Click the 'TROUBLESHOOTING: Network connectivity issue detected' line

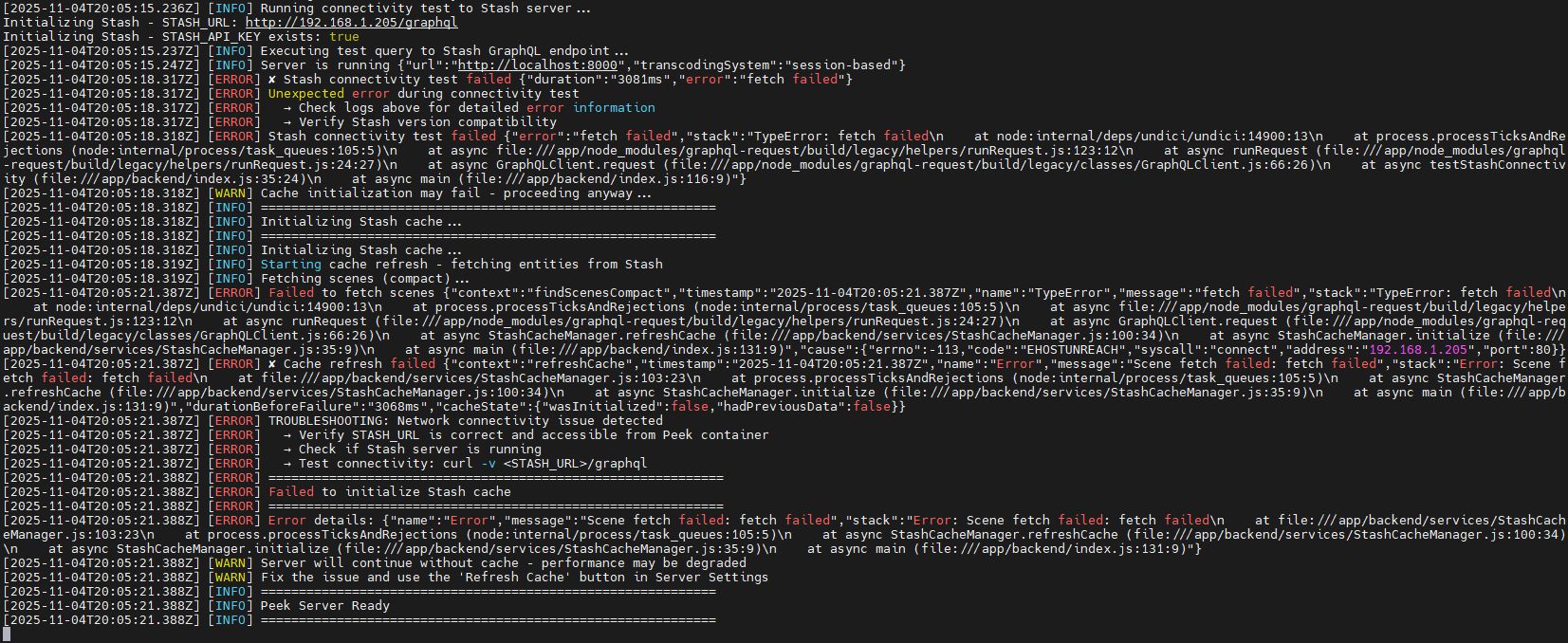(x=465, y=421)
